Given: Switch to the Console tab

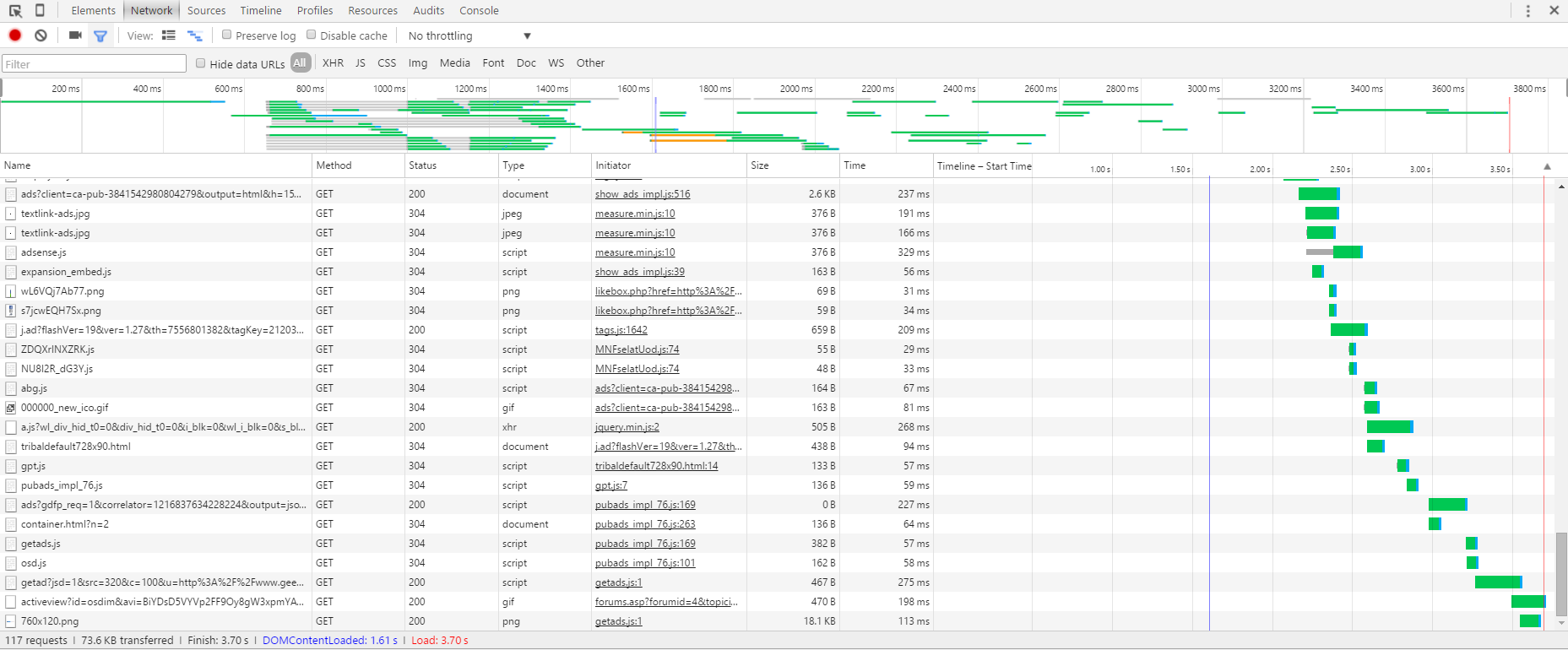Looking at the screenshot, I should [479, 10].
